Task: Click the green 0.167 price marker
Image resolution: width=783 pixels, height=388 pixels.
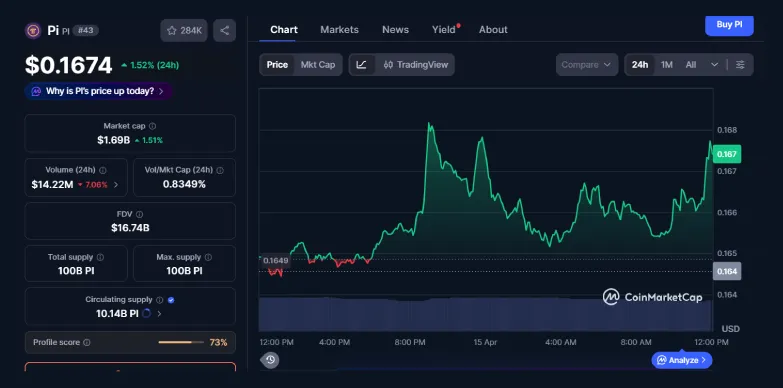Action: pos(727,154)
